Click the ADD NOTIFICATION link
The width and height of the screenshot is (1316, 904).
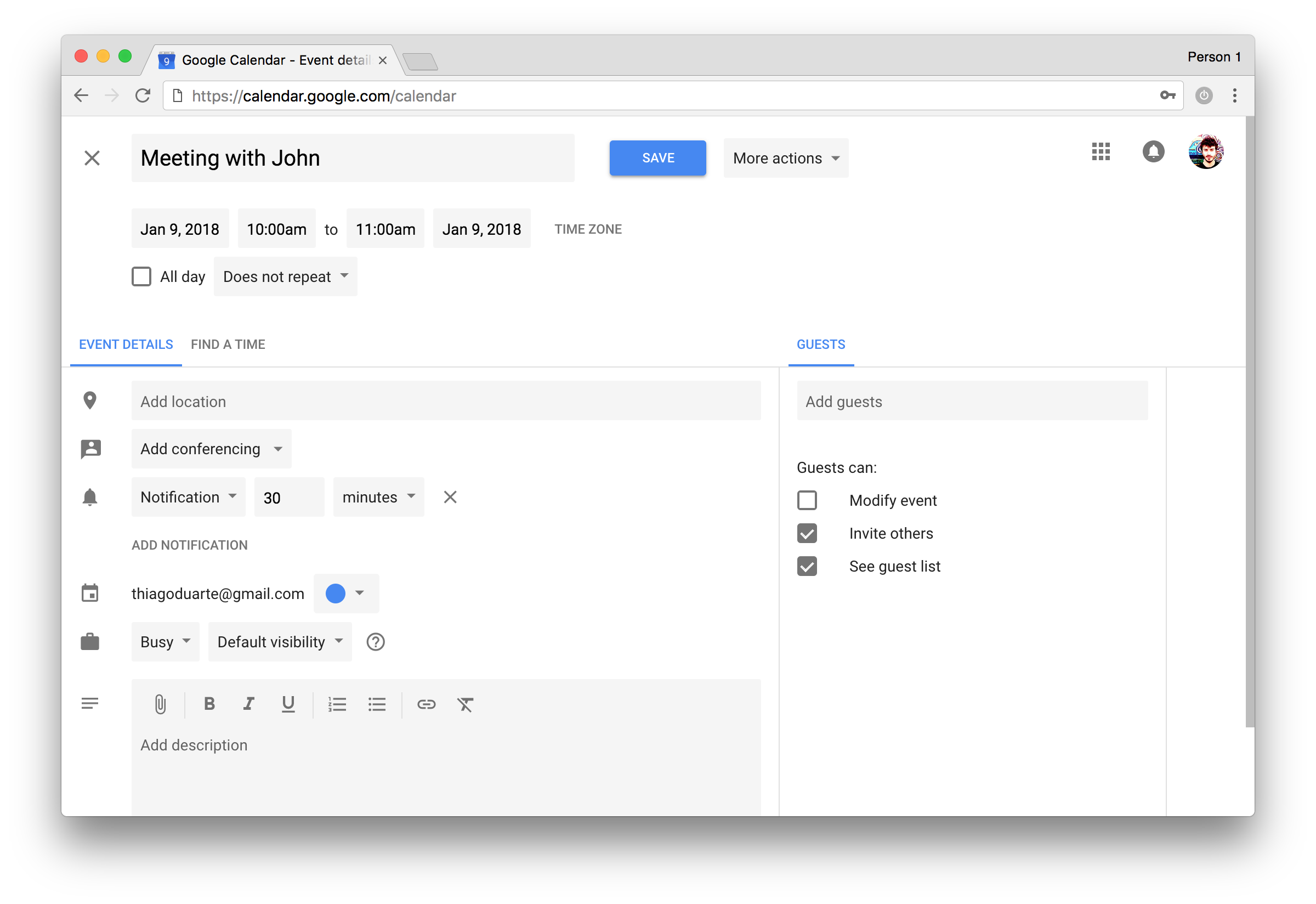[x=189, y=545]
